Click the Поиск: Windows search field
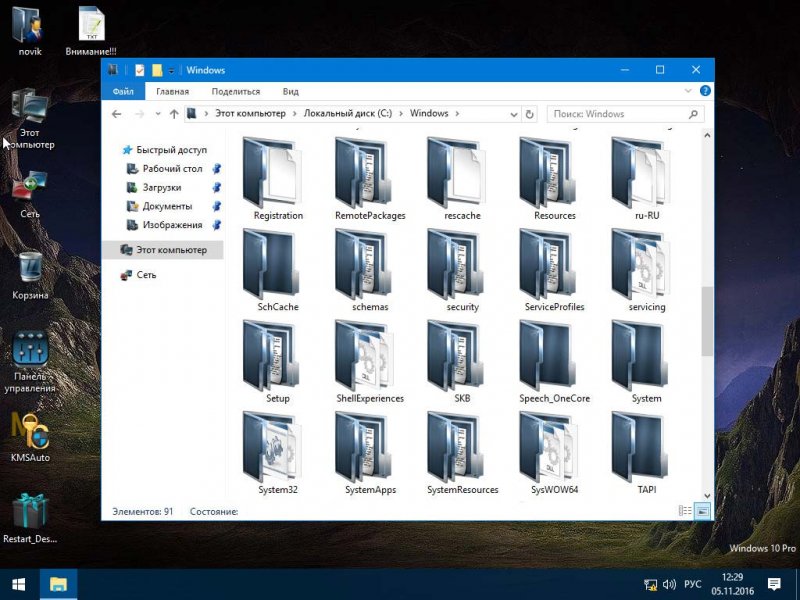 626,114
